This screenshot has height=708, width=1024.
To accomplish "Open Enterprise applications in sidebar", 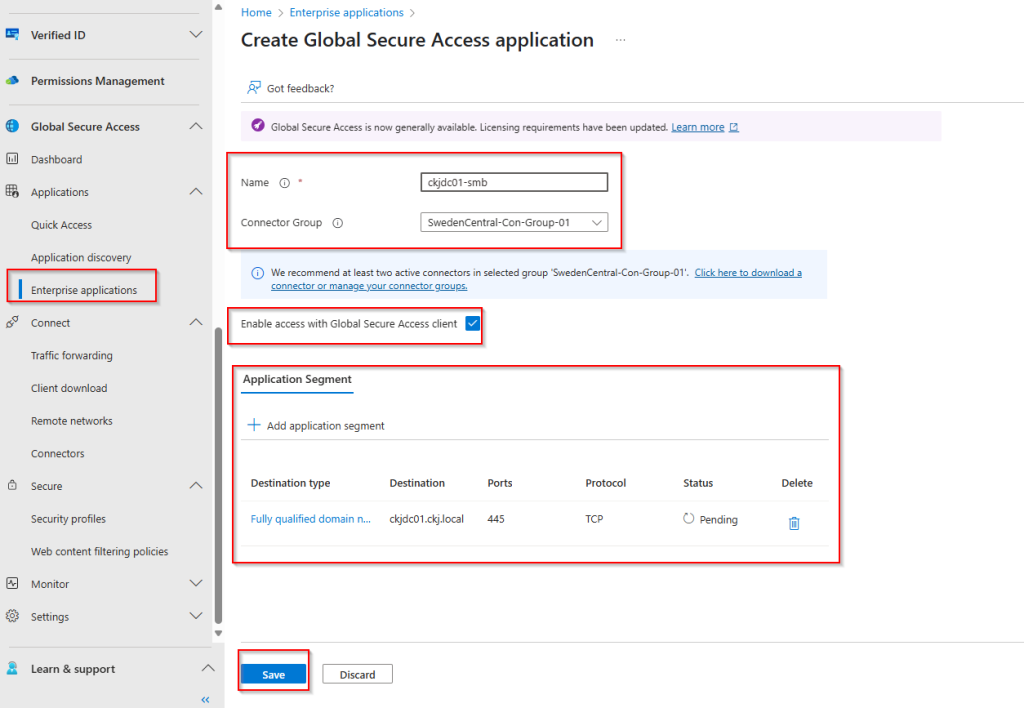I will (84, 290).
